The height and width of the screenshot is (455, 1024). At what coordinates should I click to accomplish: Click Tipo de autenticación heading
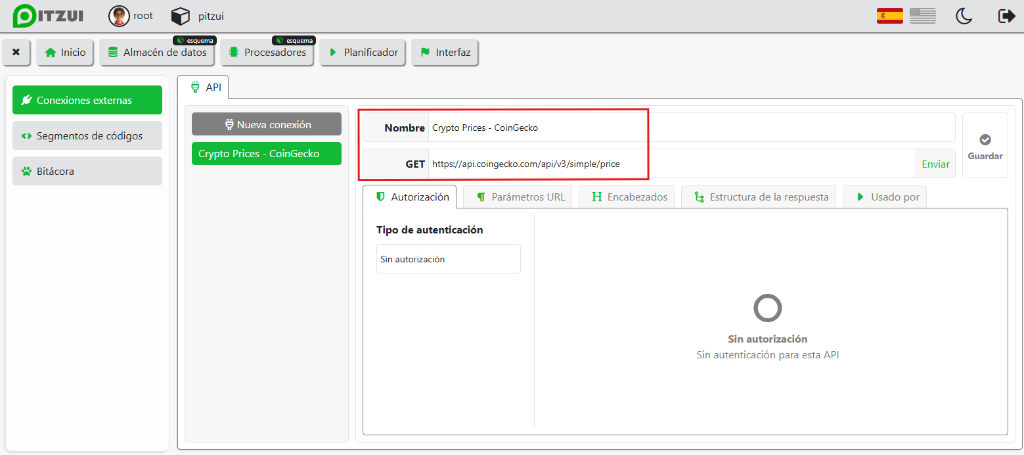(x=430, y=230)
